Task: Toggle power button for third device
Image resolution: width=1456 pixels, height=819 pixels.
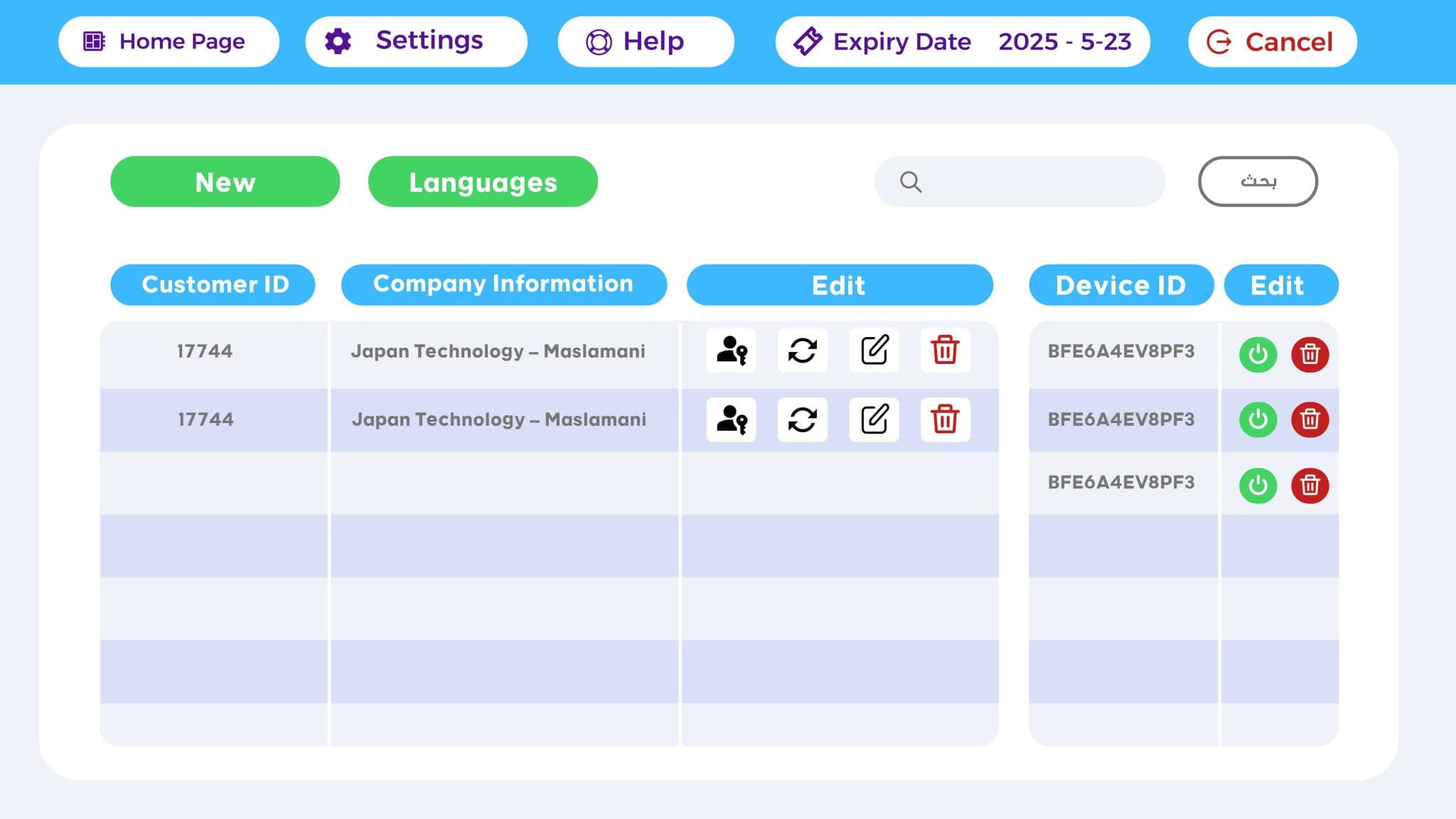Action: point(1258,486)
